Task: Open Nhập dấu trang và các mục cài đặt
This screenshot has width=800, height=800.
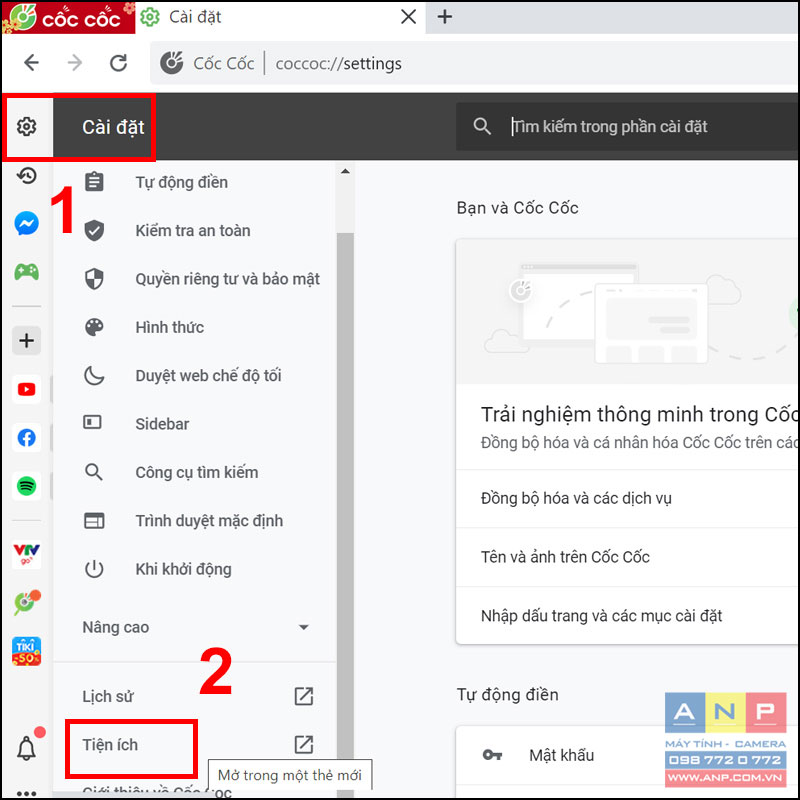Action: pos(628,616)
